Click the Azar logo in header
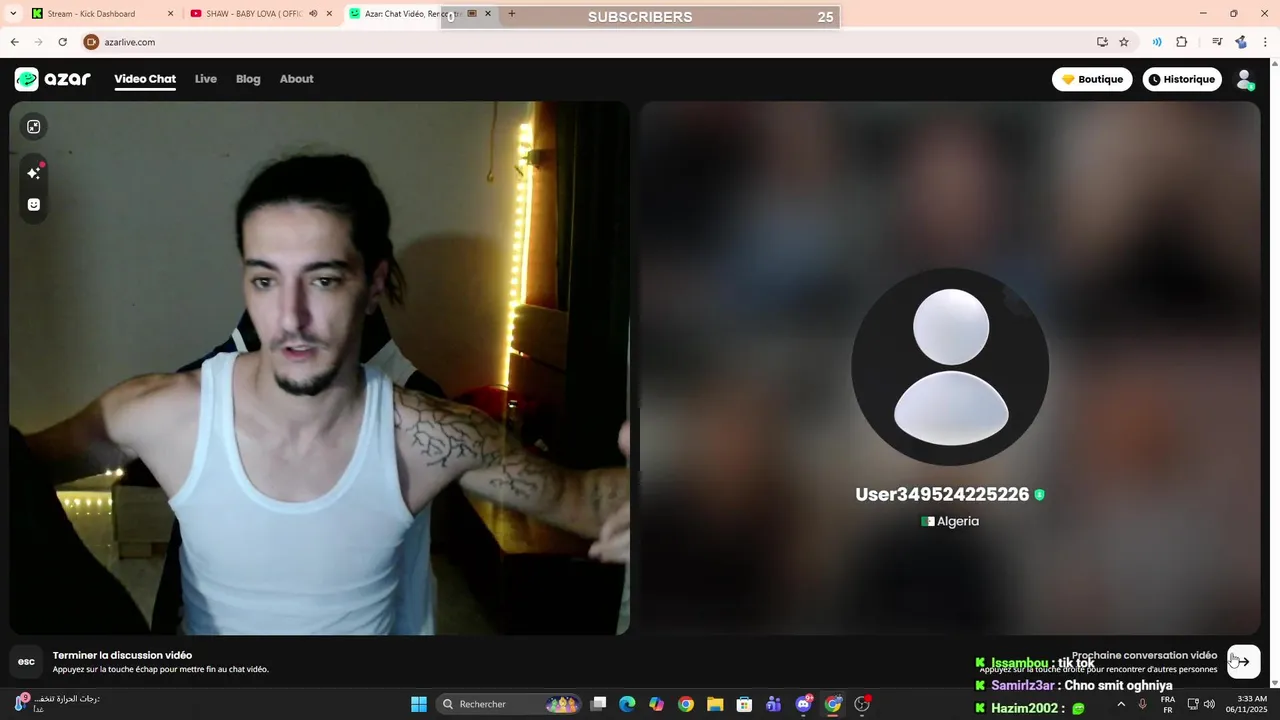Viewport: 1280px width, 720px height. point(52,79)
